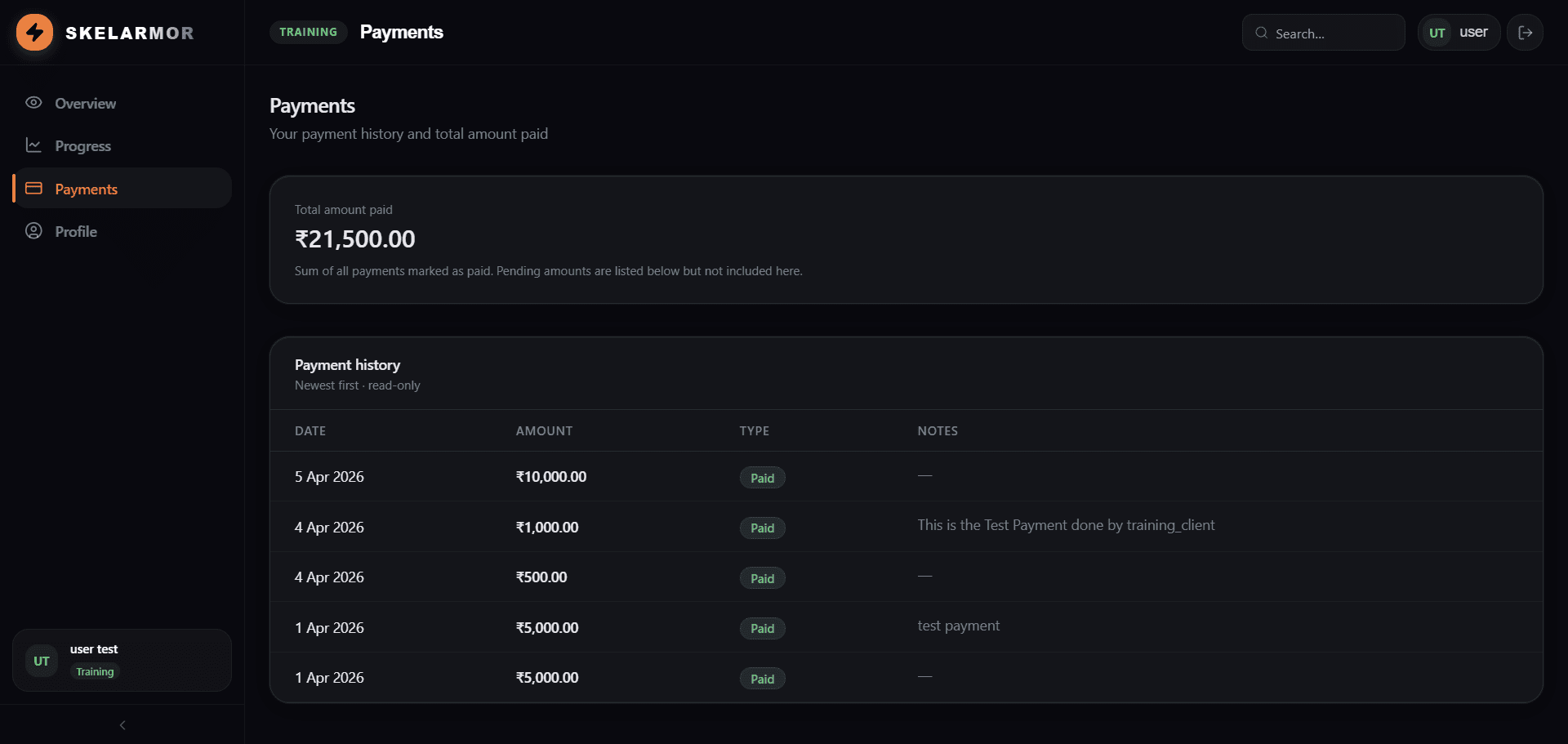This screenshot has width=1568, height=744.
Task: Click the DATE column header
Action: (310, 431)
